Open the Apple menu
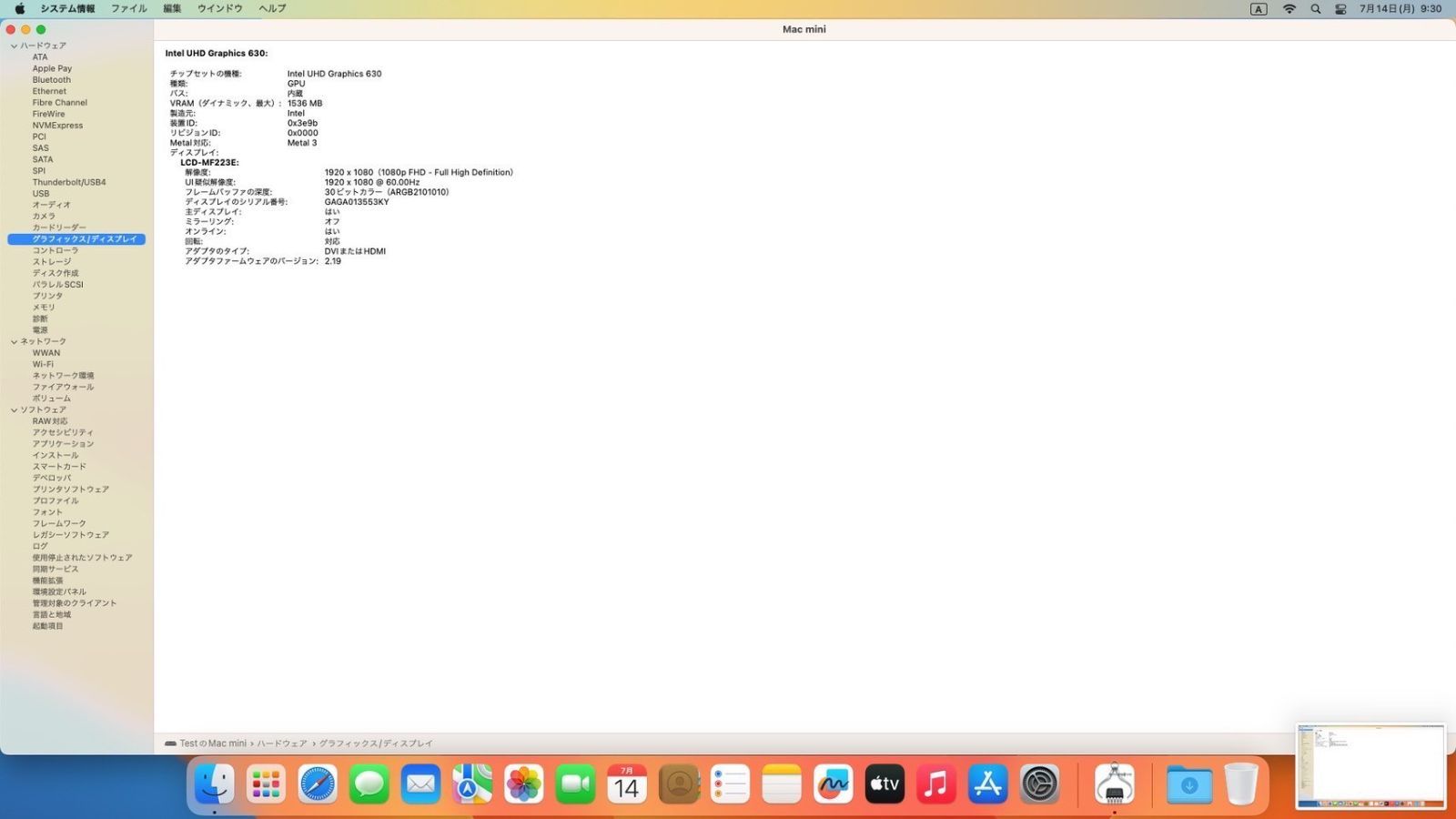This screenshot has height=819, width=1456. coord(19,8)
